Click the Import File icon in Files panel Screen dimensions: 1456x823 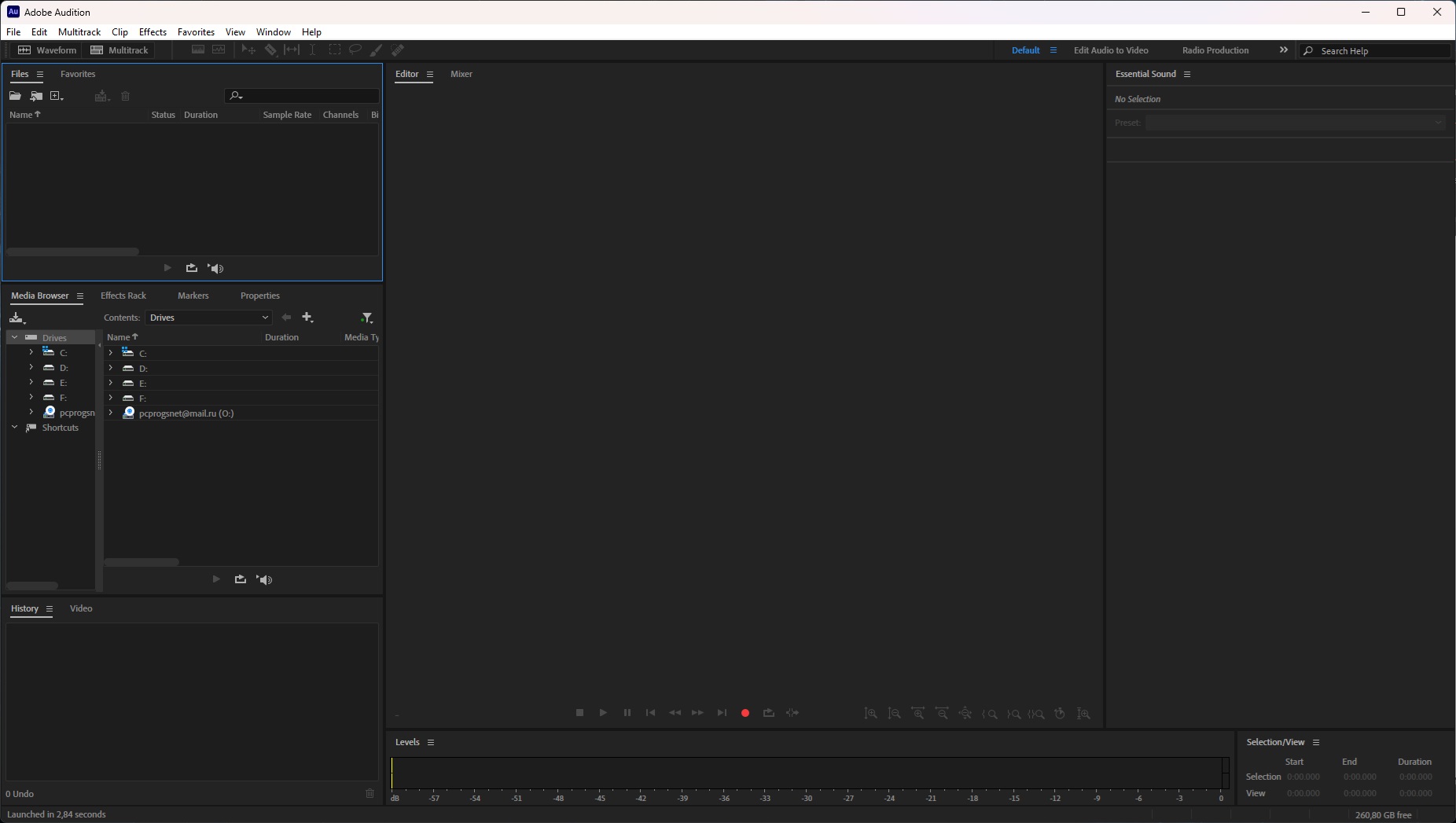point(36,96)
